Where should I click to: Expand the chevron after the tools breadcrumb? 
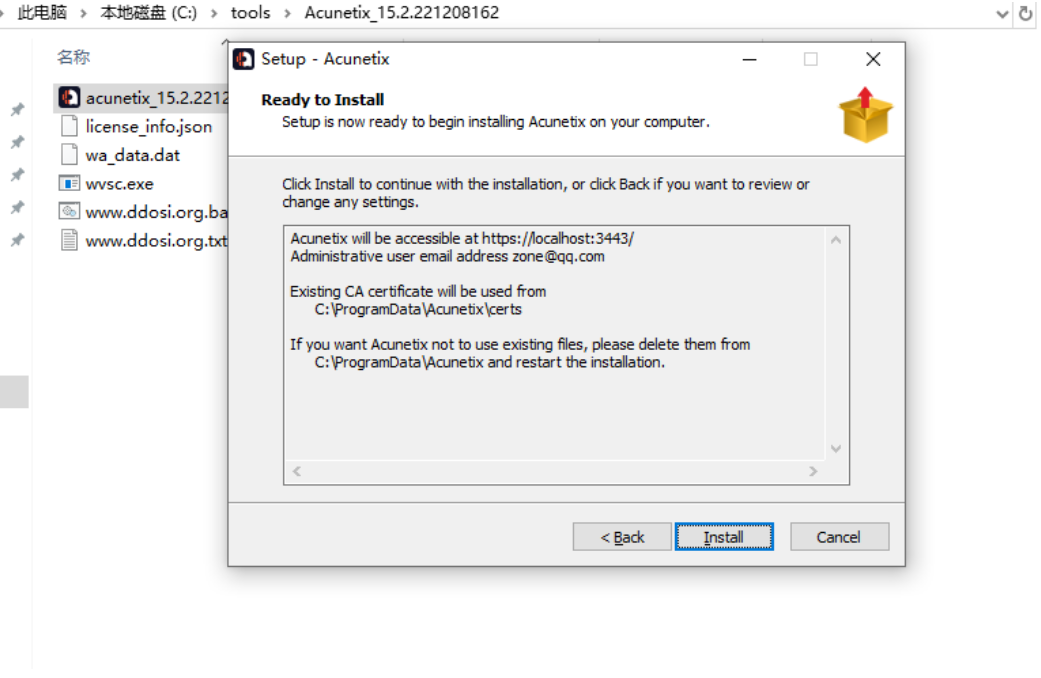[287, 13]
